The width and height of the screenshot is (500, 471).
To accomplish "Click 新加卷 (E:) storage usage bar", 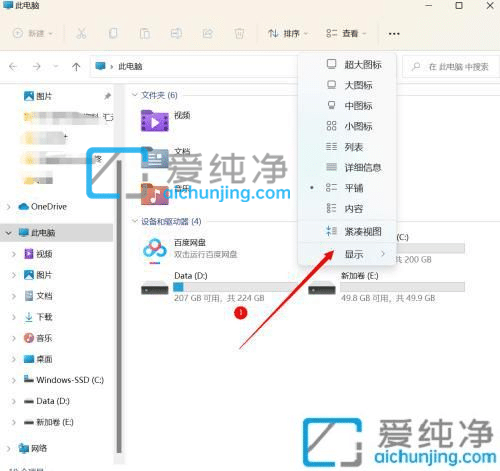I will pyautogui.click(x=402, y=287).
